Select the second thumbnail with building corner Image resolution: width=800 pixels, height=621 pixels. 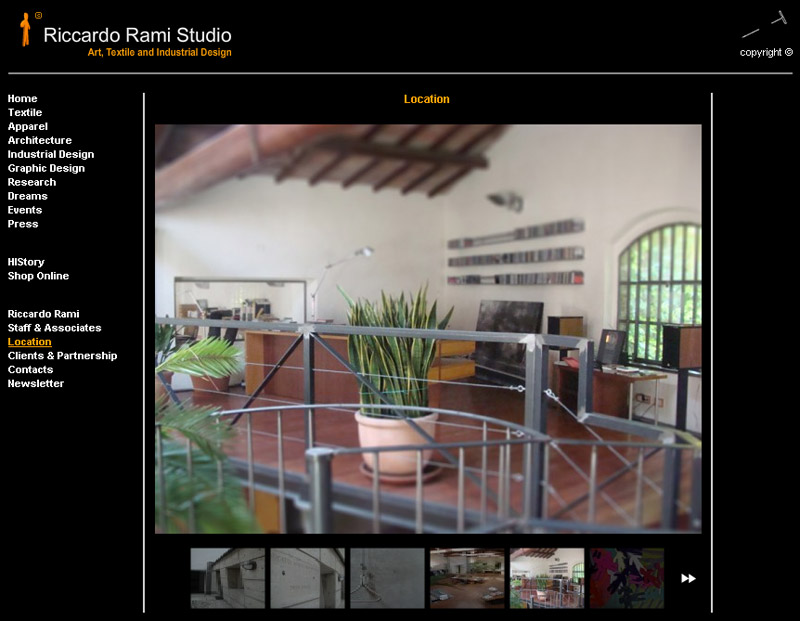(x=308, y=578)
